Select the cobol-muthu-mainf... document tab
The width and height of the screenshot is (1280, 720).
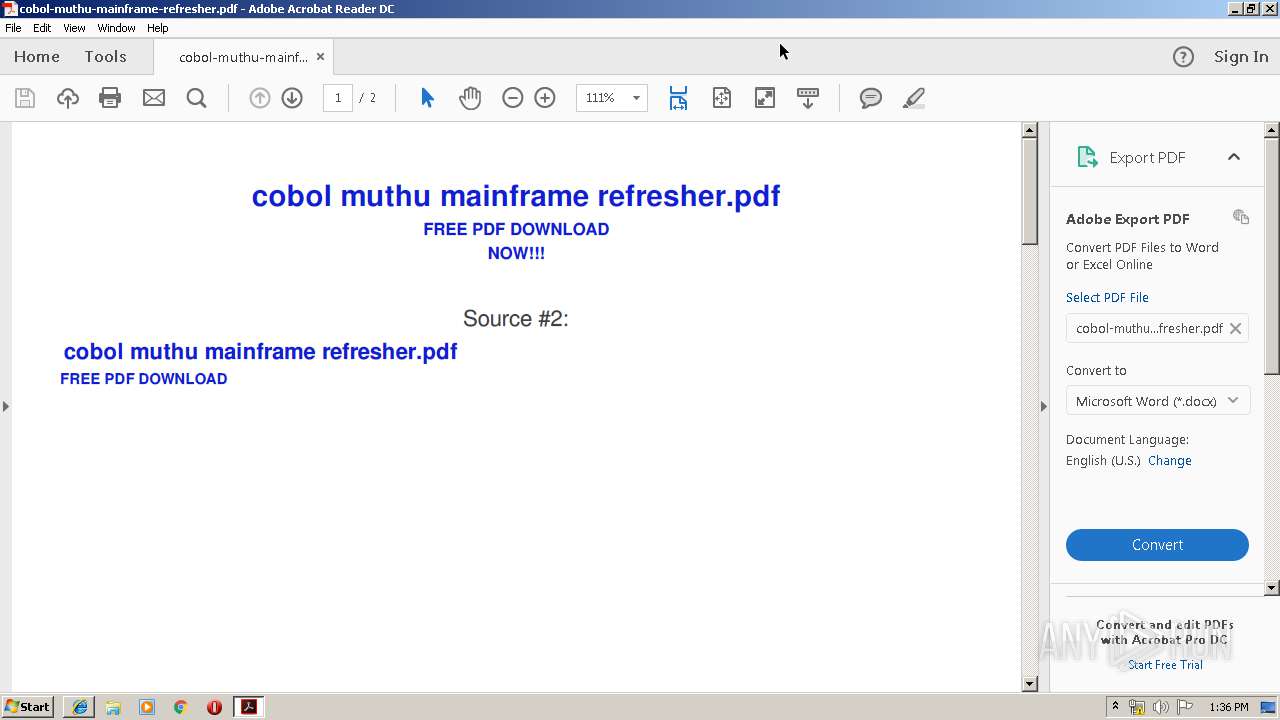tap(243, 57)
